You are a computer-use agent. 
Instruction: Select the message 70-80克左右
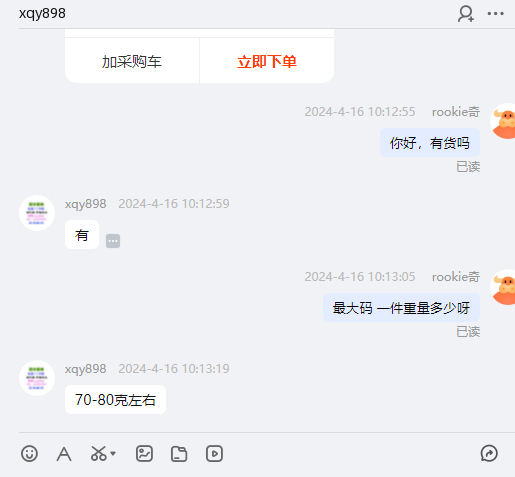[x=115, y=400]
